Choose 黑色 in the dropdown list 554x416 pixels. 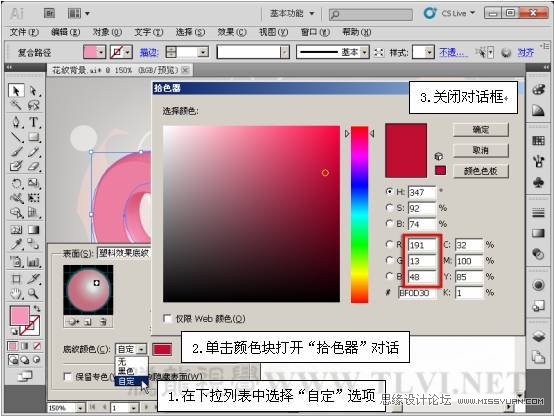(131, 371)
